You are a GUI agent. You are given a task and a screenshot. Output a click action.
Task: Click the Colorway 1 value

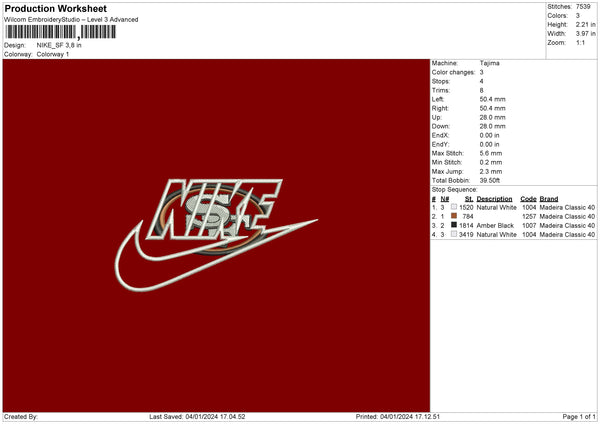pyautogui.click(x=53, y=54)
